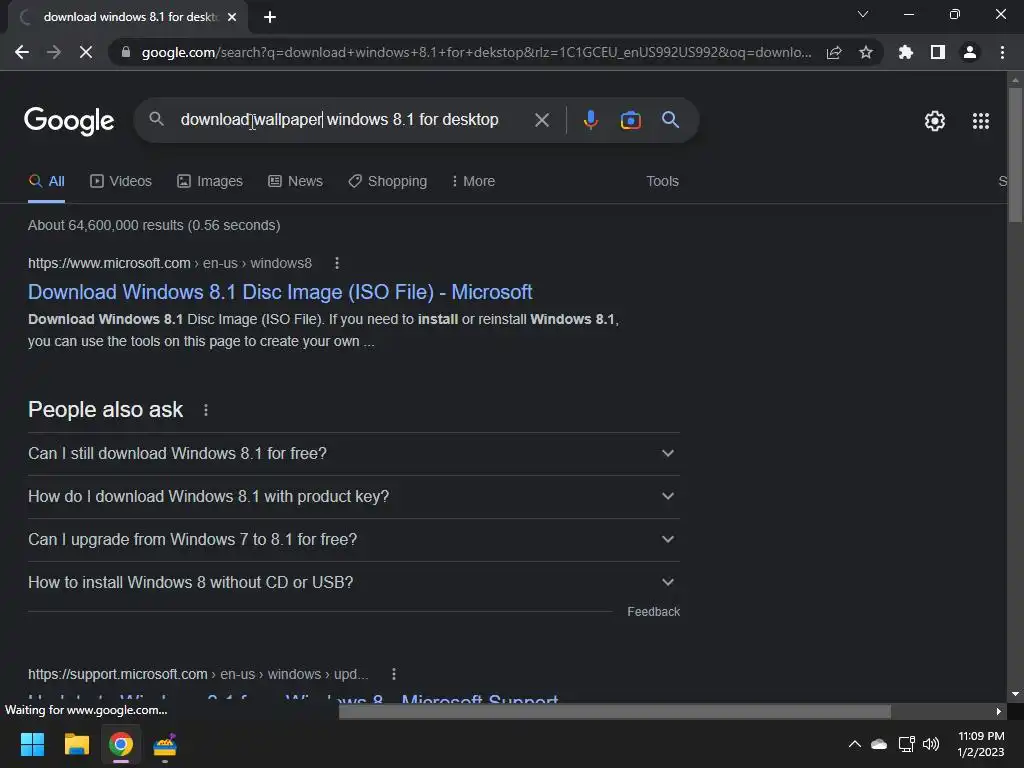Stop loading the page
This screenshot has width=1024, height=768.
pos(86,52)
